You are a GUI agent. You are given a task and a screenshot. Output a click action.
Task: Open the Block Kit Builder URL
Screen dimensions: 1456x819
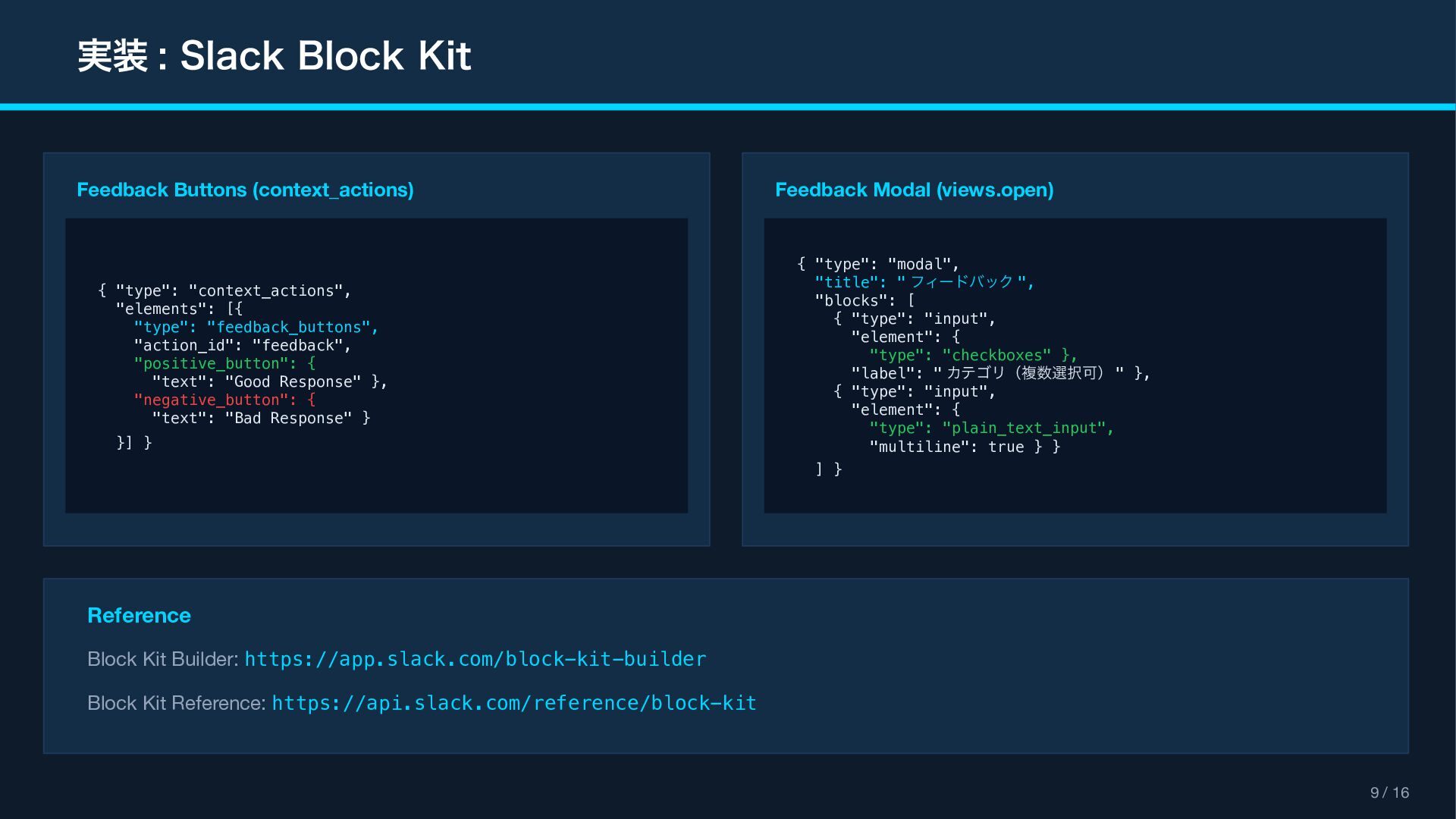[x=475, y=659]
